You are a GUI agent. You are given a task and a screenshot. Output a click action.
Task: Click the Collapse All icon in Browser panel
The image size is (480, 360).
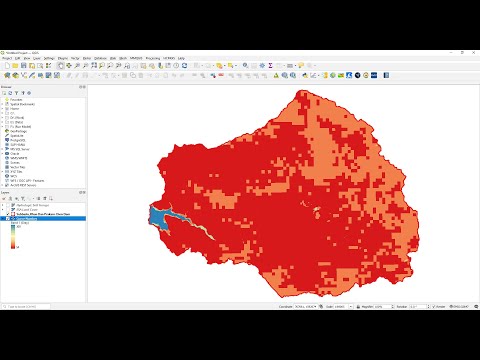(x=23, y=93)
